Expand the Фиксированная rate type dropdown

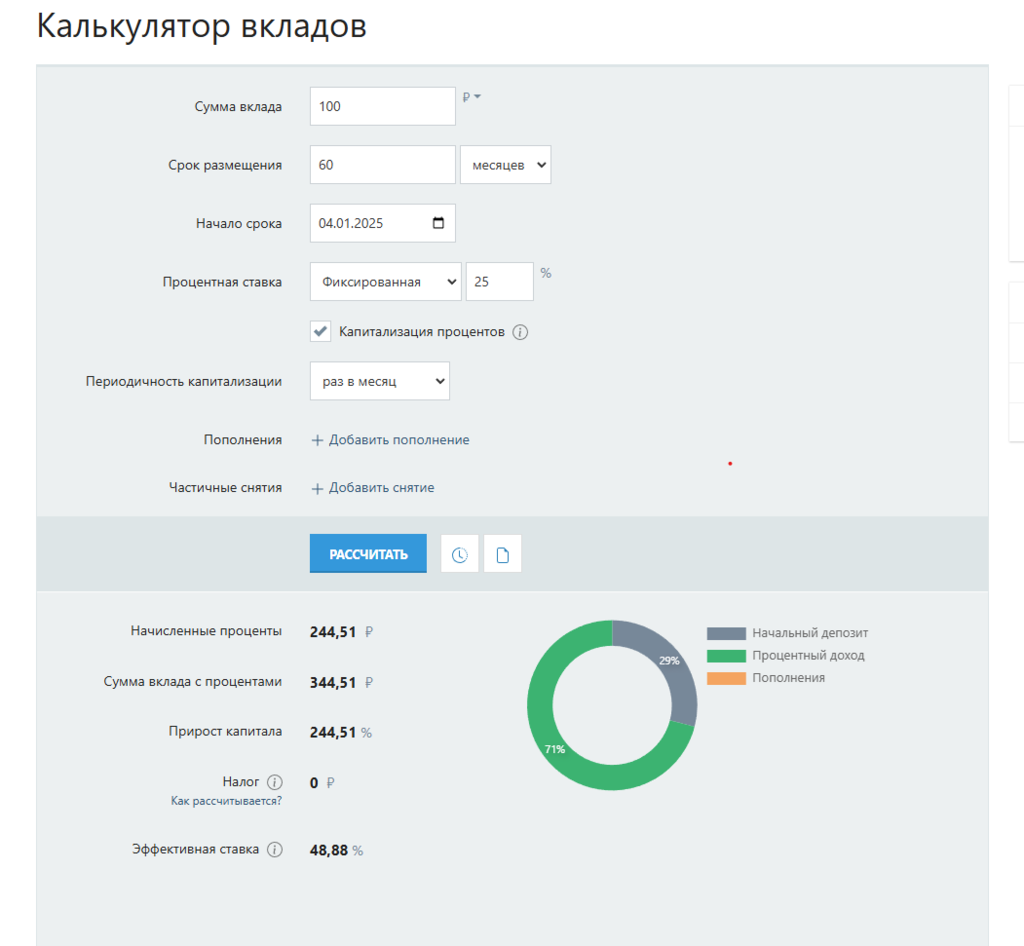coord(385,282)
